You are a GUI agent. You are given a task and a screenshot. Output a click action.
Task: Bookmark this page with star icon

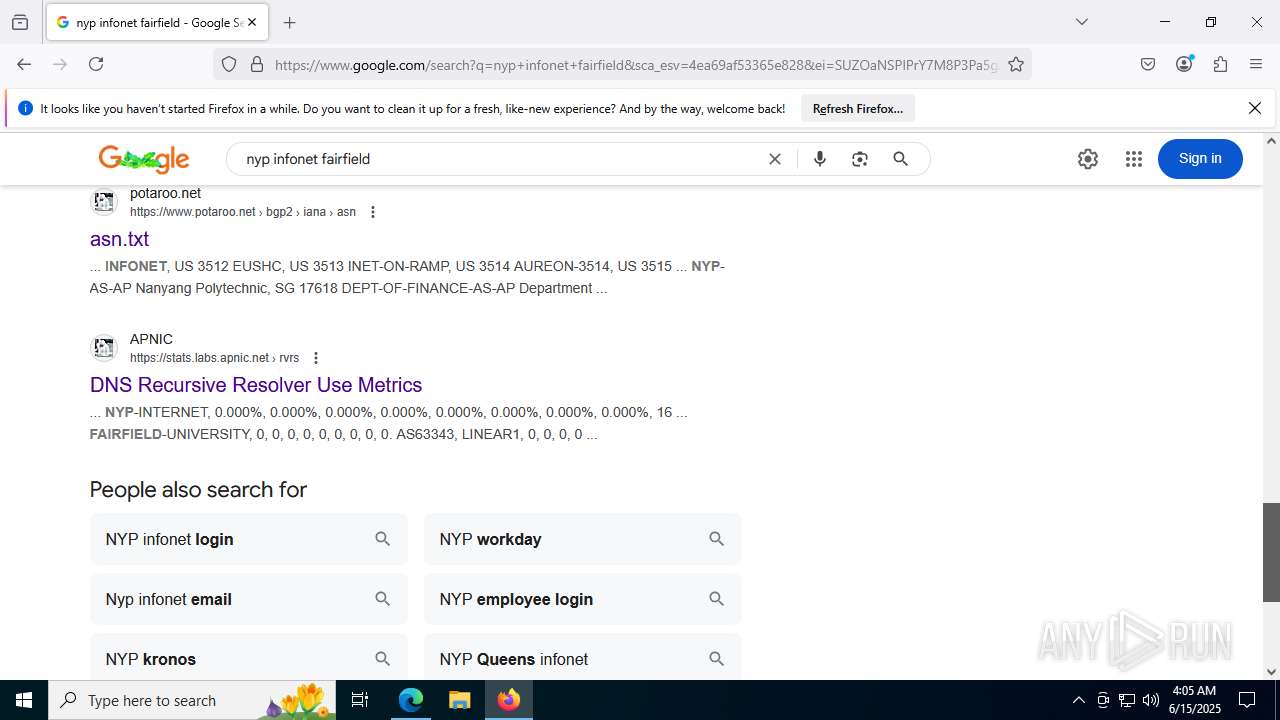pyautogui.click(x=1016, y=65)
